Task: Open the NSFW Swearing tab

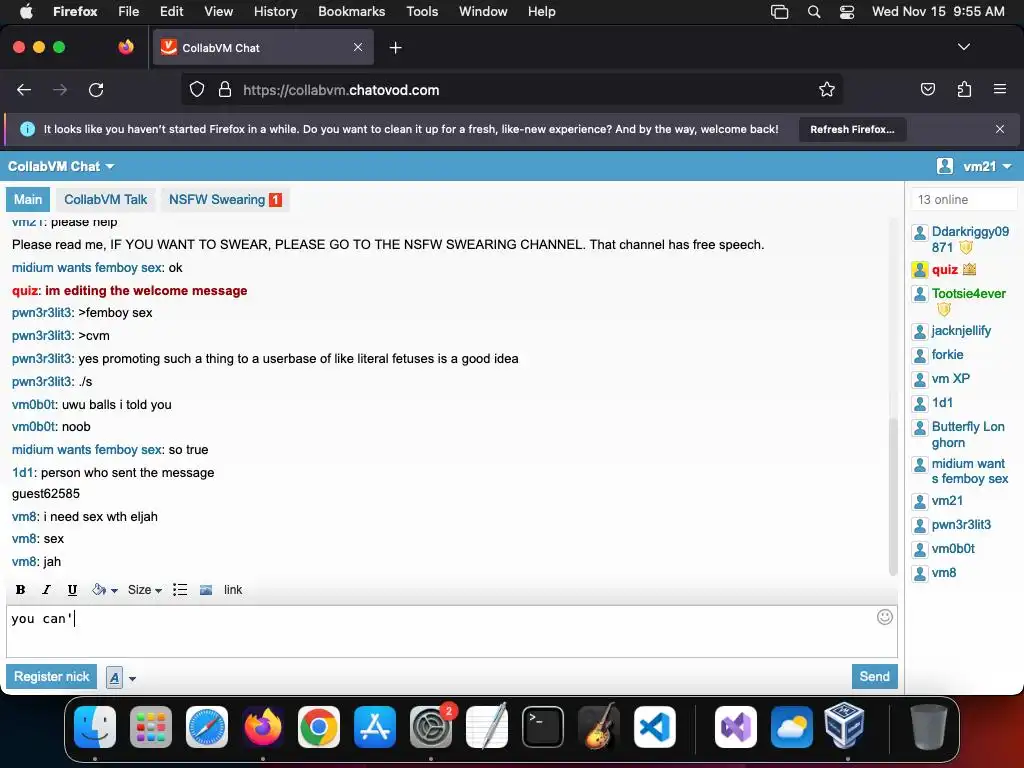Action: [225, 199]
